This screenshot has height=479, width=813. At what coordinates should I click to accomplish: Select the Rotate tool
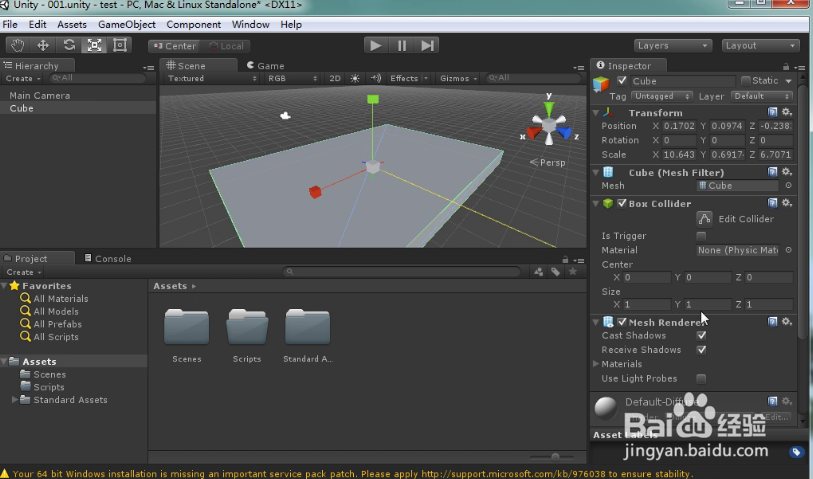click(69, 45)
